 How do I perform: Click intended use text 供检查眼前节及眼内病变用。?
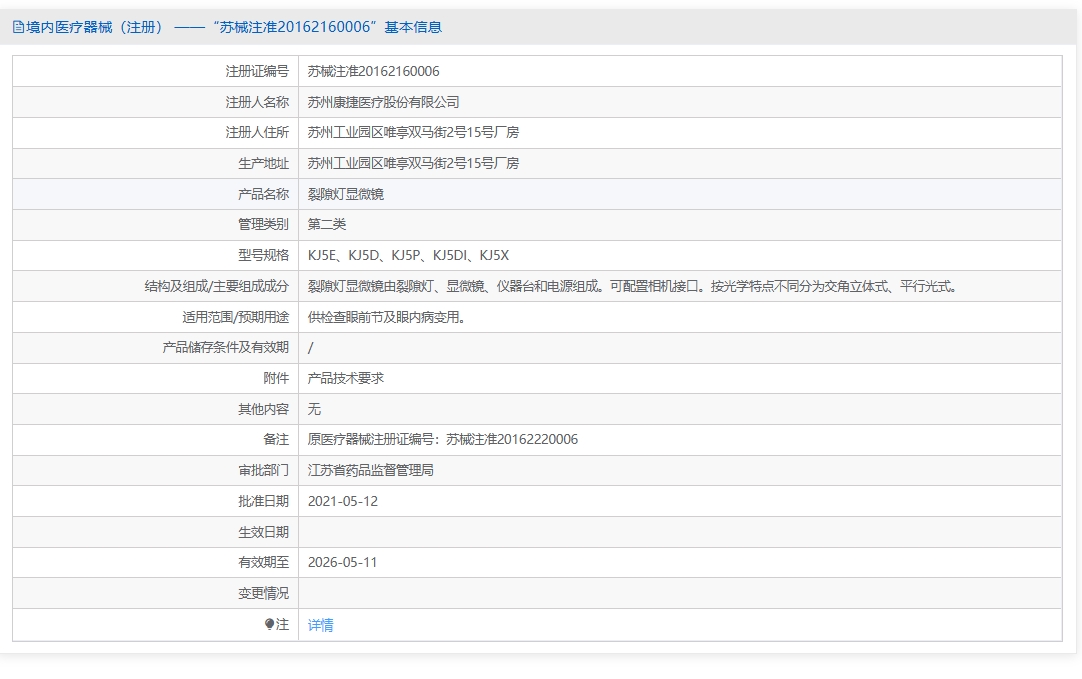pyautogui.click(x=388, y=317)
